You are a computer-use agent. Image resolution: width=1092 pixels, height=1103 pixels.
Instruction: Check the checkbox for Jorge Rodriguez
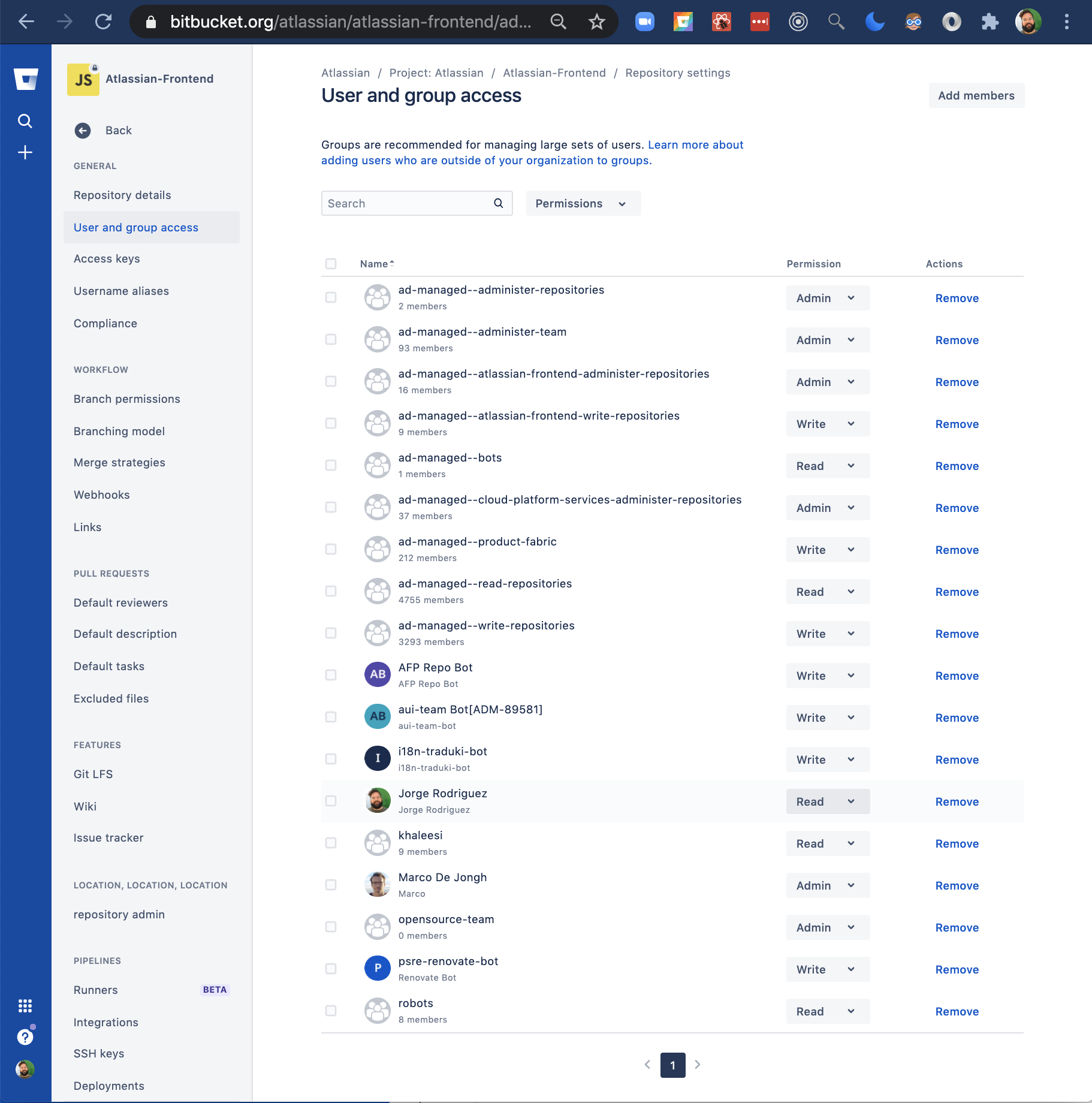point(331,800)
